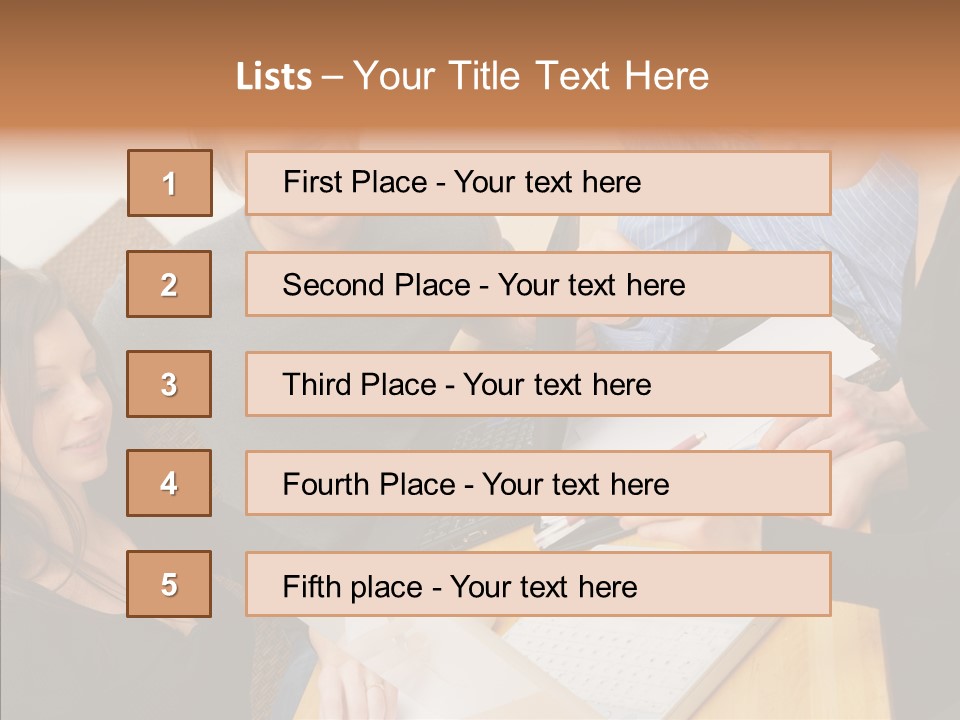
Task: Click the First Place text box
Action: [538, 183]
